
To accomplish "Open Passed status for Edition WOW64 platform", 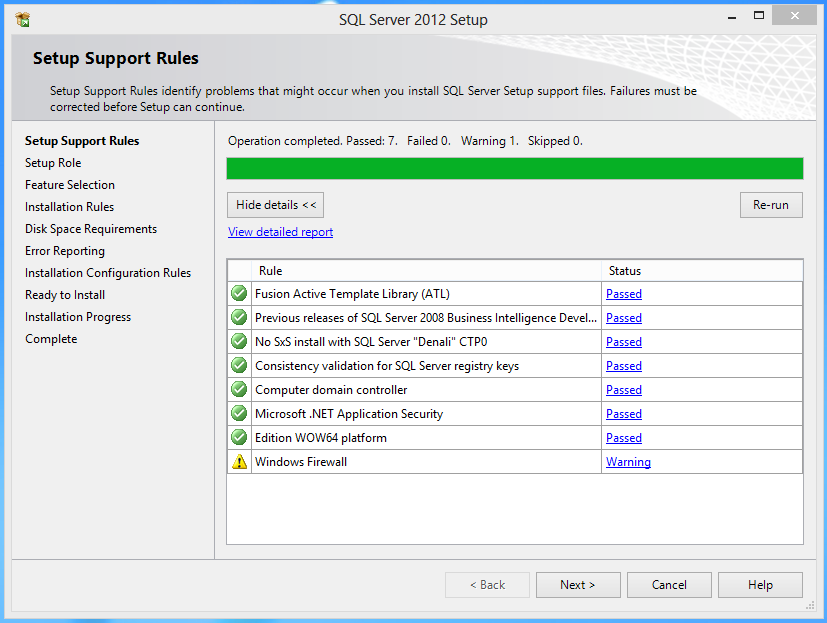I will (624, 438).
